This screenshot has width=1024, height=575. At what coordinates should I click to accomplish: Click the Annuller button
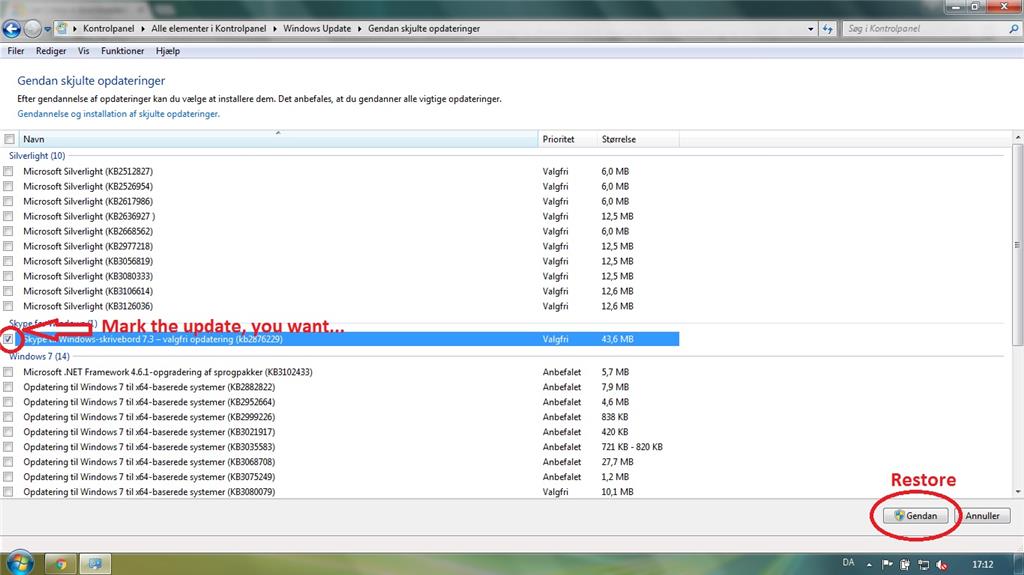point(982,516)
